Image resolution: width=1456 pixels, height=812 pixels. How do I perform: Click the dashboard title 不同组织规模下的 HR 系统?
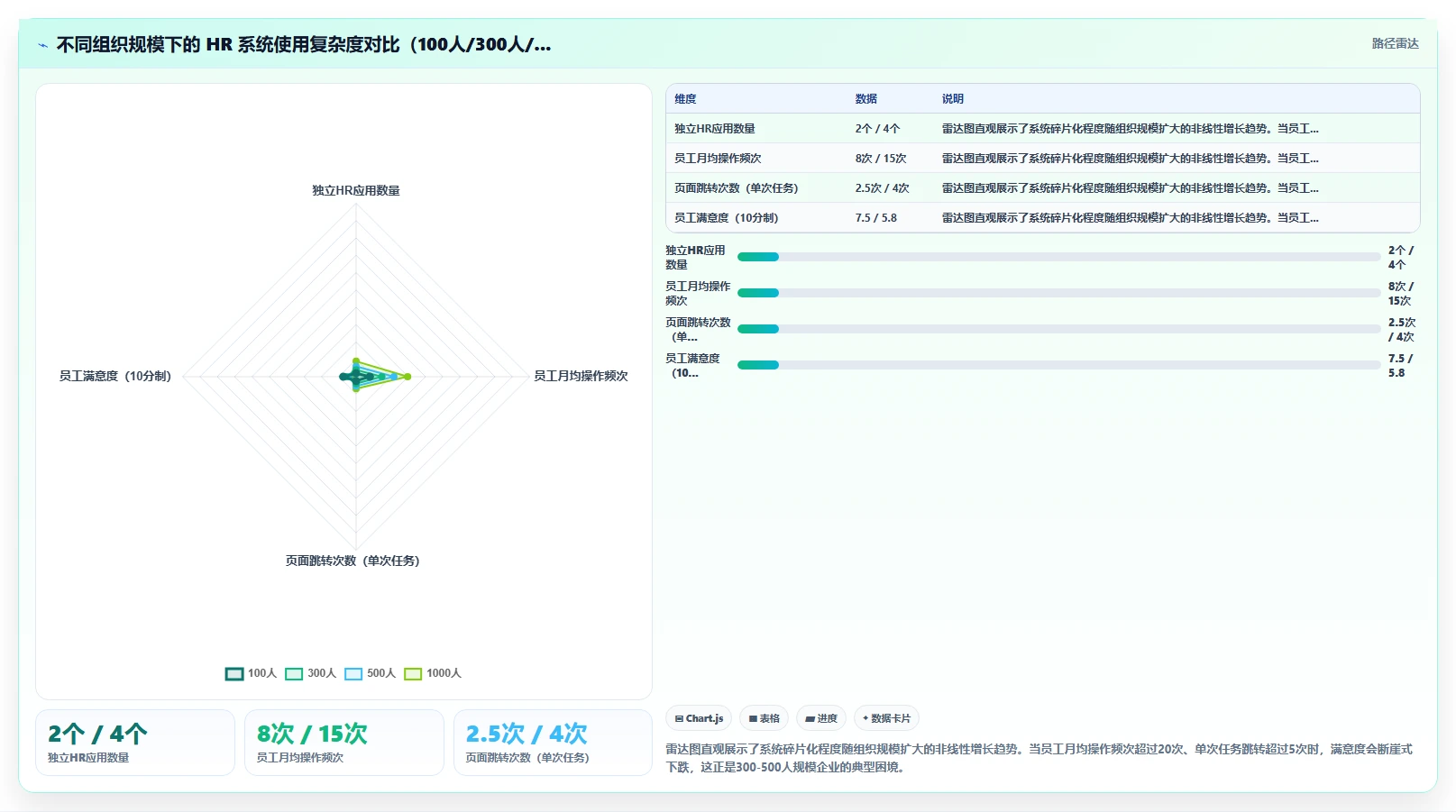tap(304, 44)
